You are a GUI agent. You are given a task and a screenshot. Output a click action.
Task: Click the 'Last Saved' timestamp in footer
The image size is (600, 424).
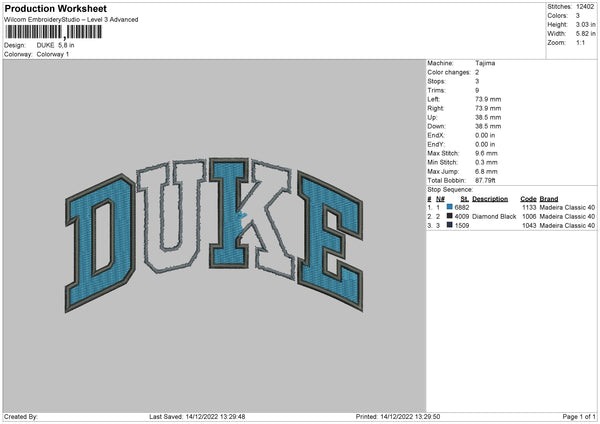pos(197,417)
